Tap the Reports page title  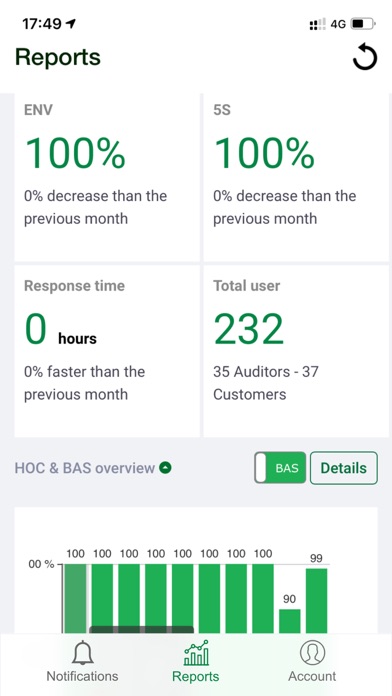58,57
